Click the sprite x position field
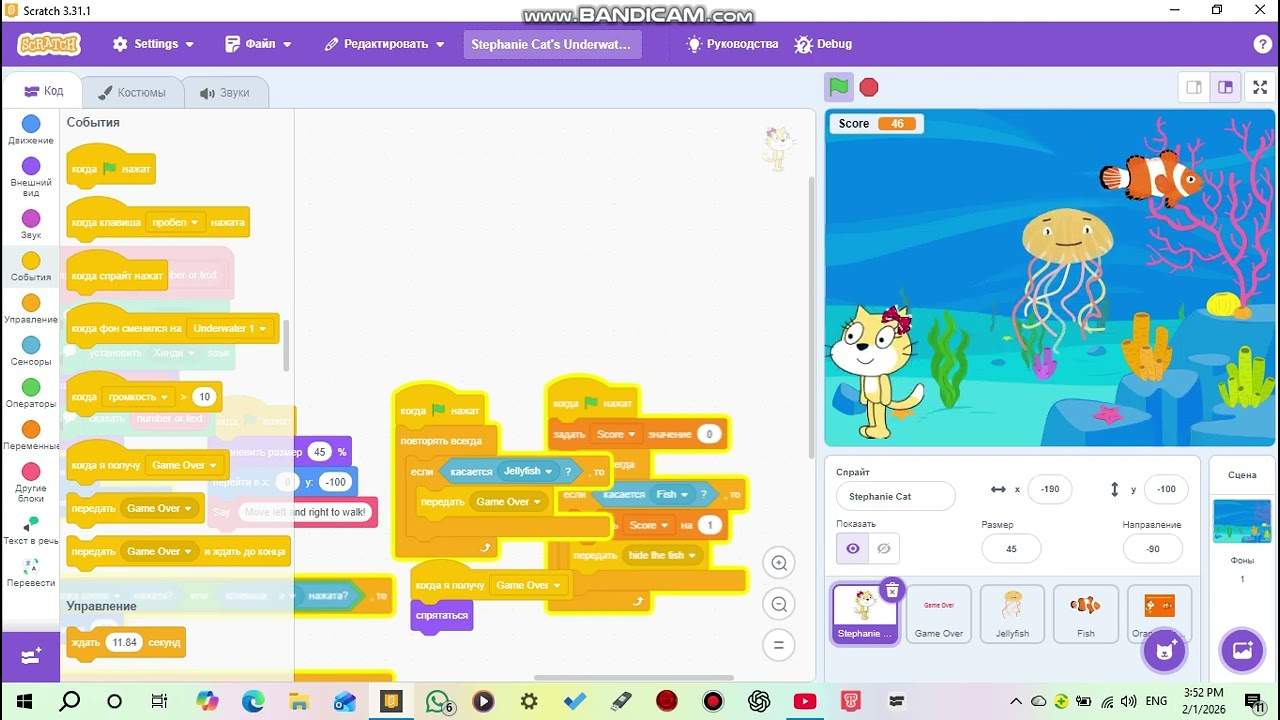Viewport: 1280px width, 720px height. [1049, 489]
